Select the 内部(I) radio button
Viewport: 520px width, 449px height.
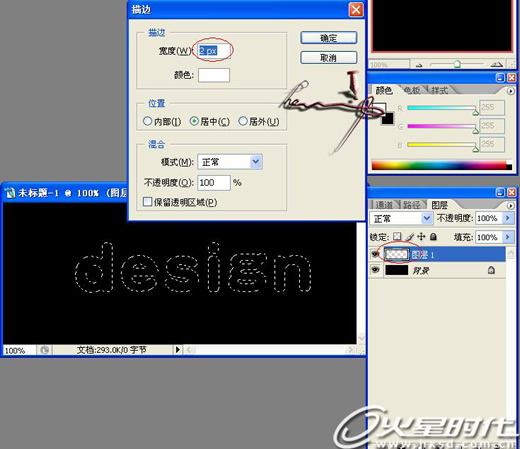147,121
